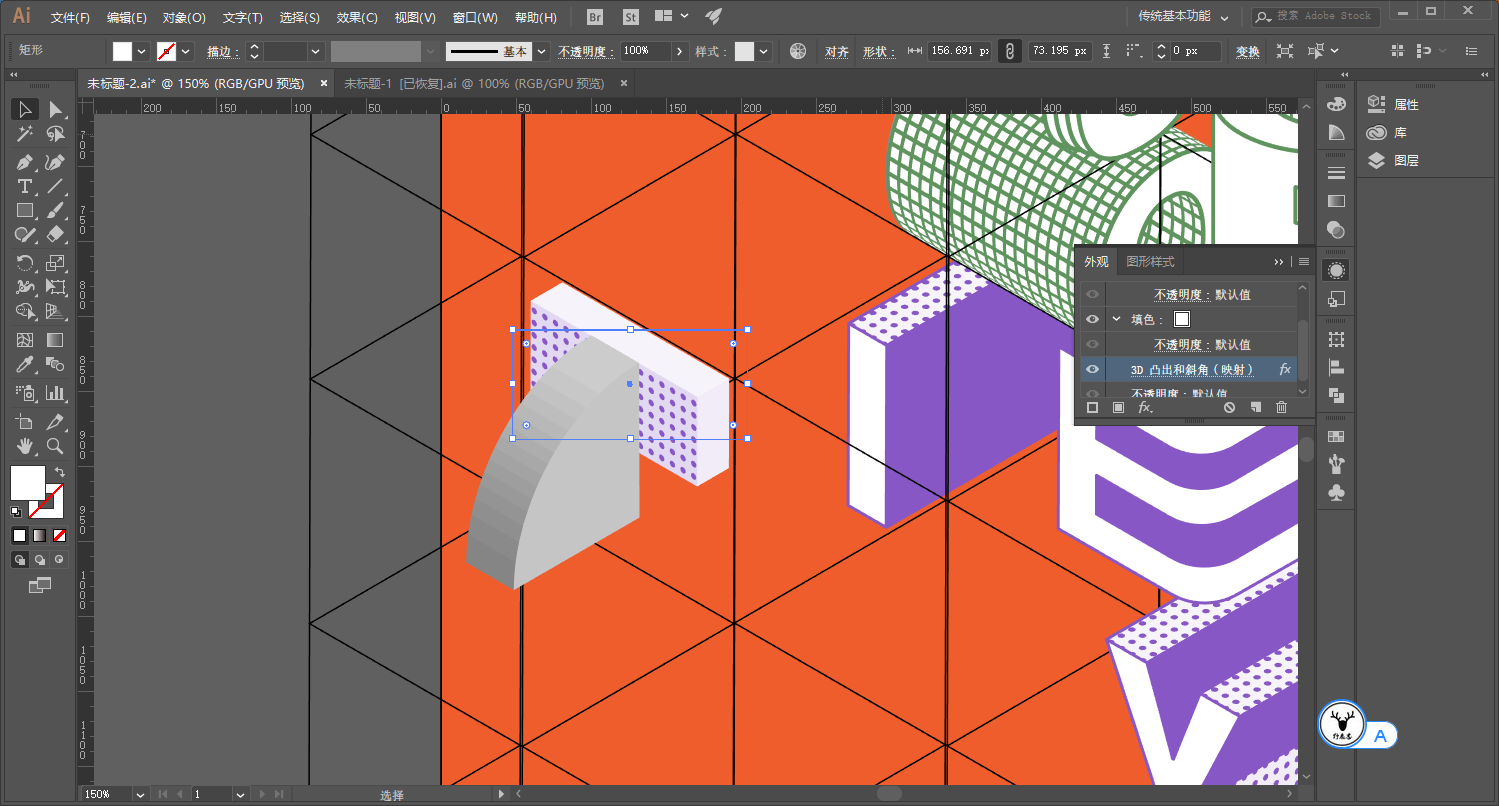Open the 窗口(W) menu

[x=475, y=17]
